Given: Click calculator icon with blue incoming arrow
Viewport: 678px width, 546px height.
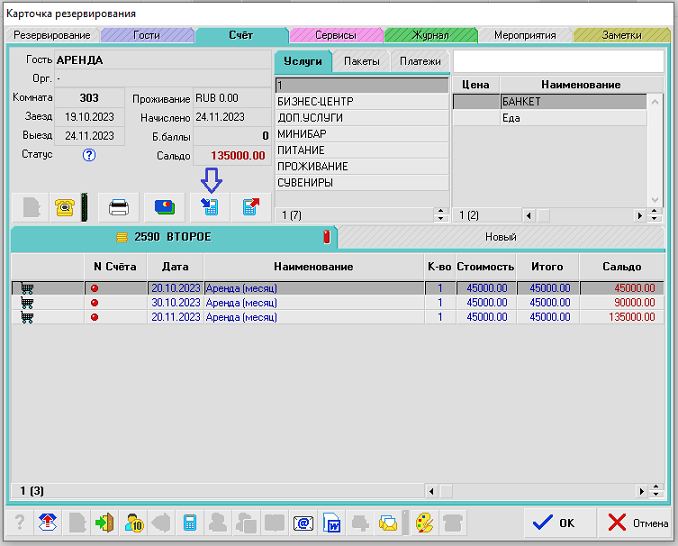Looking at the screenshot, I should [210, 208].
